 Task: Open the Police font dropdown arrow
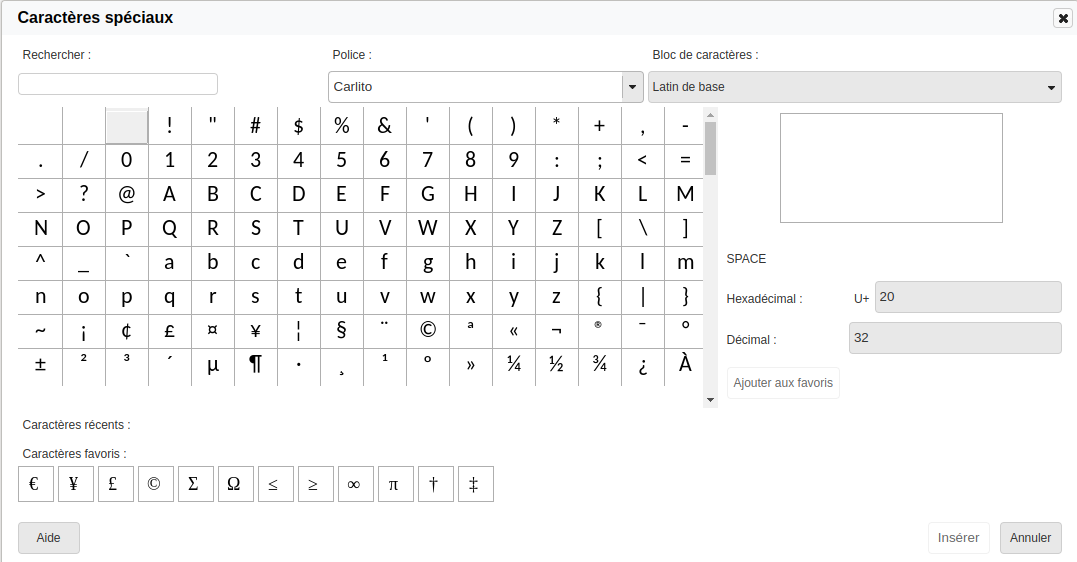[632, 87]
